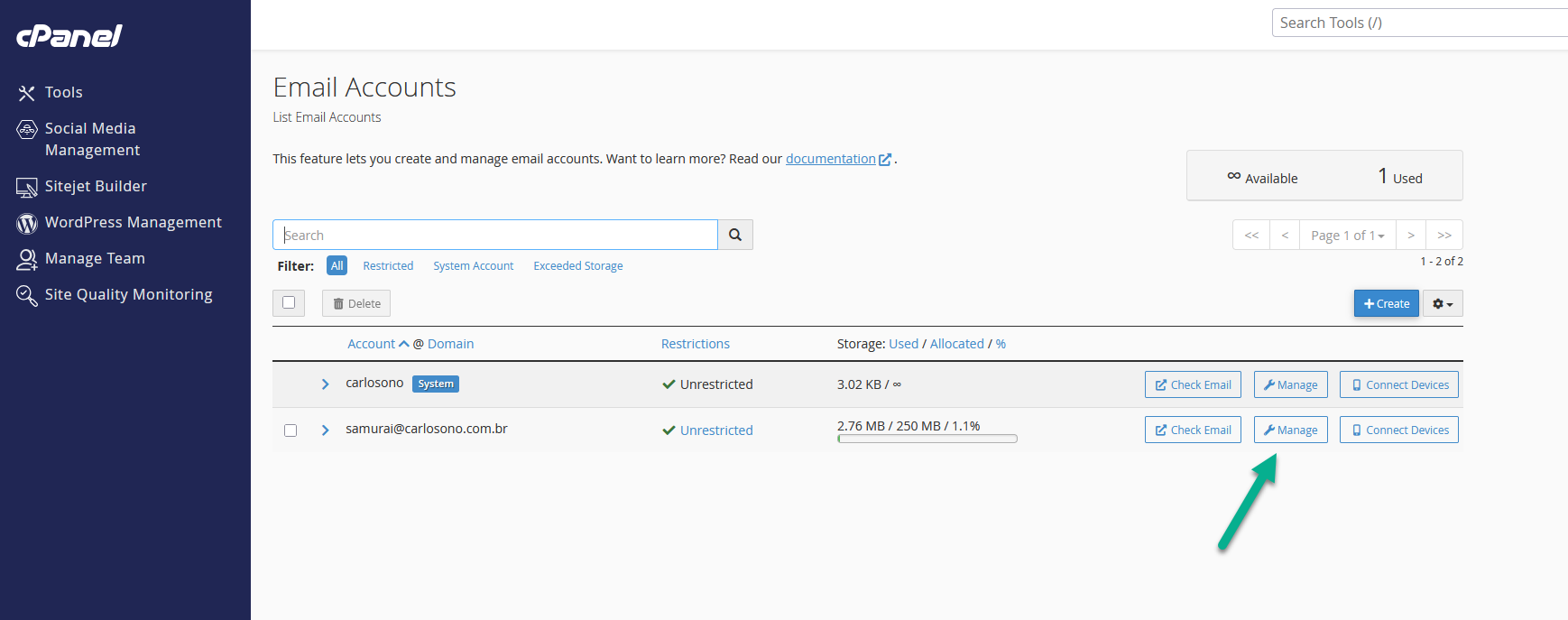Image resolution: width=1568 pixels, height=620 pixels.
Task: Click the Manage Team person icon
Action: (x=27, y=259)
